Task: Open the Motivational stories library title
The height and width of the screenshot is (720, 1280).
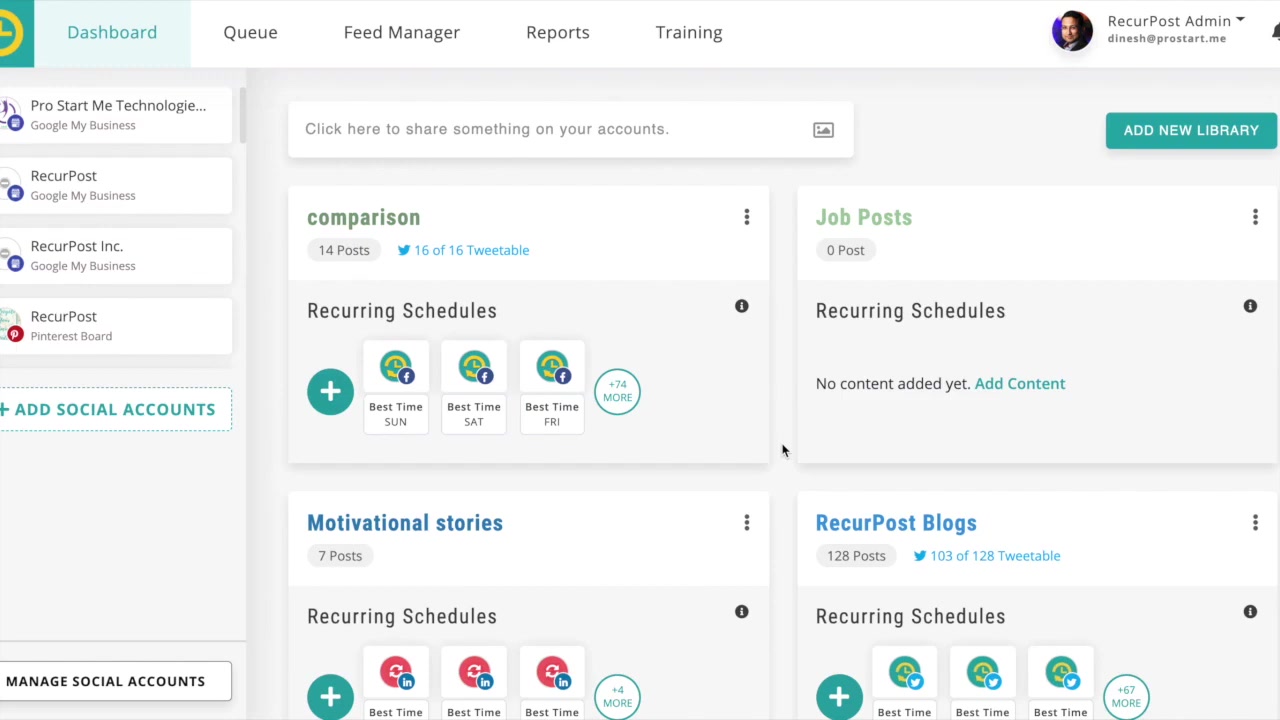Action: coord(405,523)
